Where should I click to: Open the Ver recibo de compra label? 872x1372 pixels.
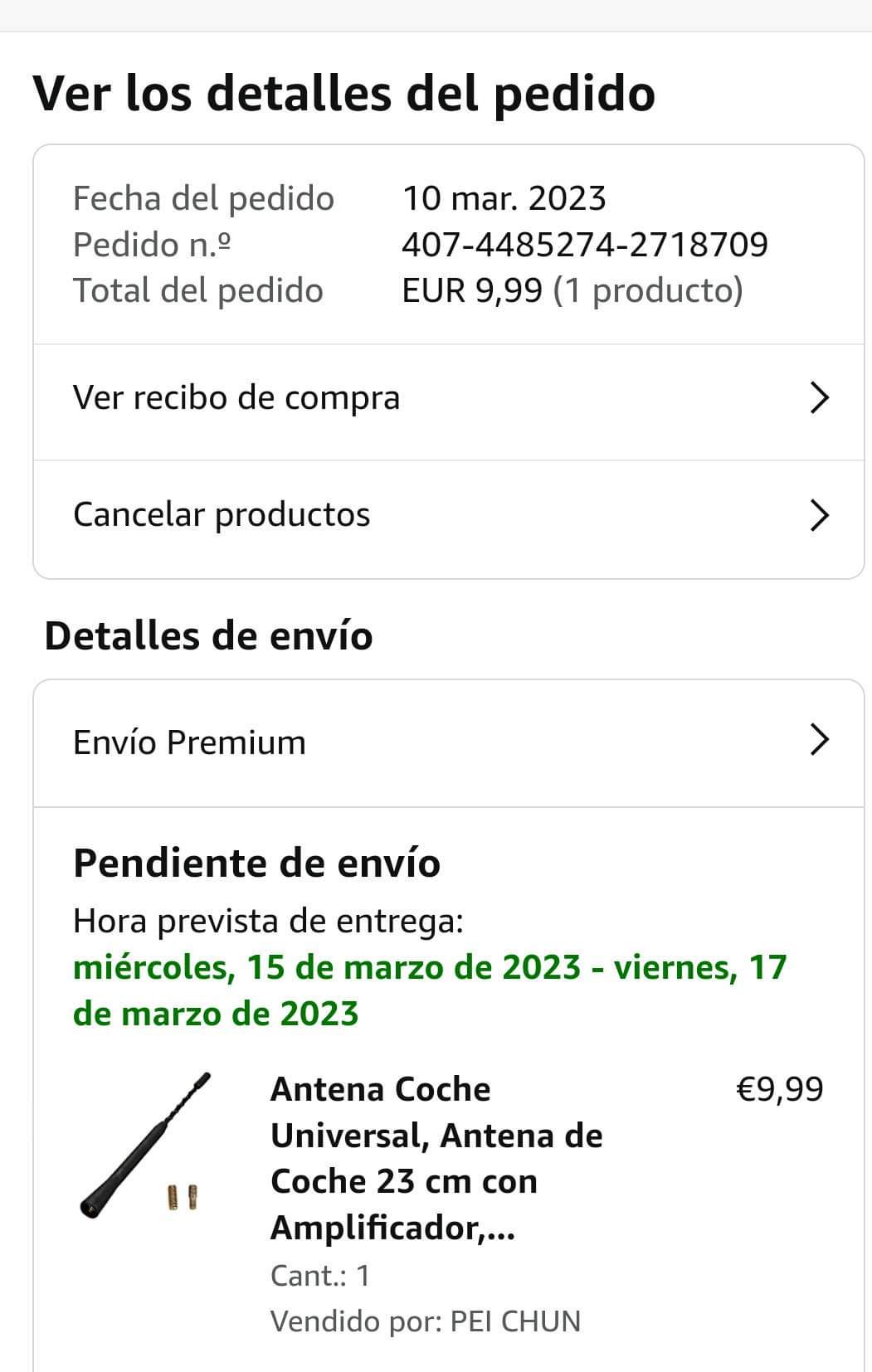coord(236,398)
